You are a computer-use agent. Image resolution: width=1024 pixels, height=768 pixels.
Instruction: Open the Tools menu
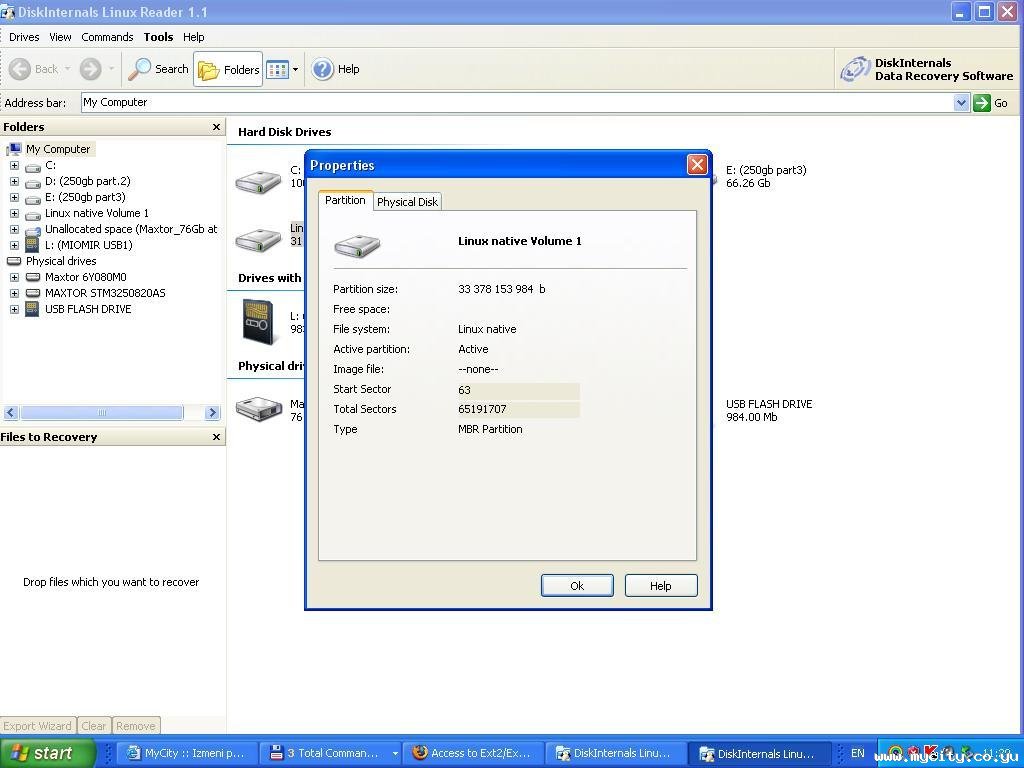[x=158, y=37]
